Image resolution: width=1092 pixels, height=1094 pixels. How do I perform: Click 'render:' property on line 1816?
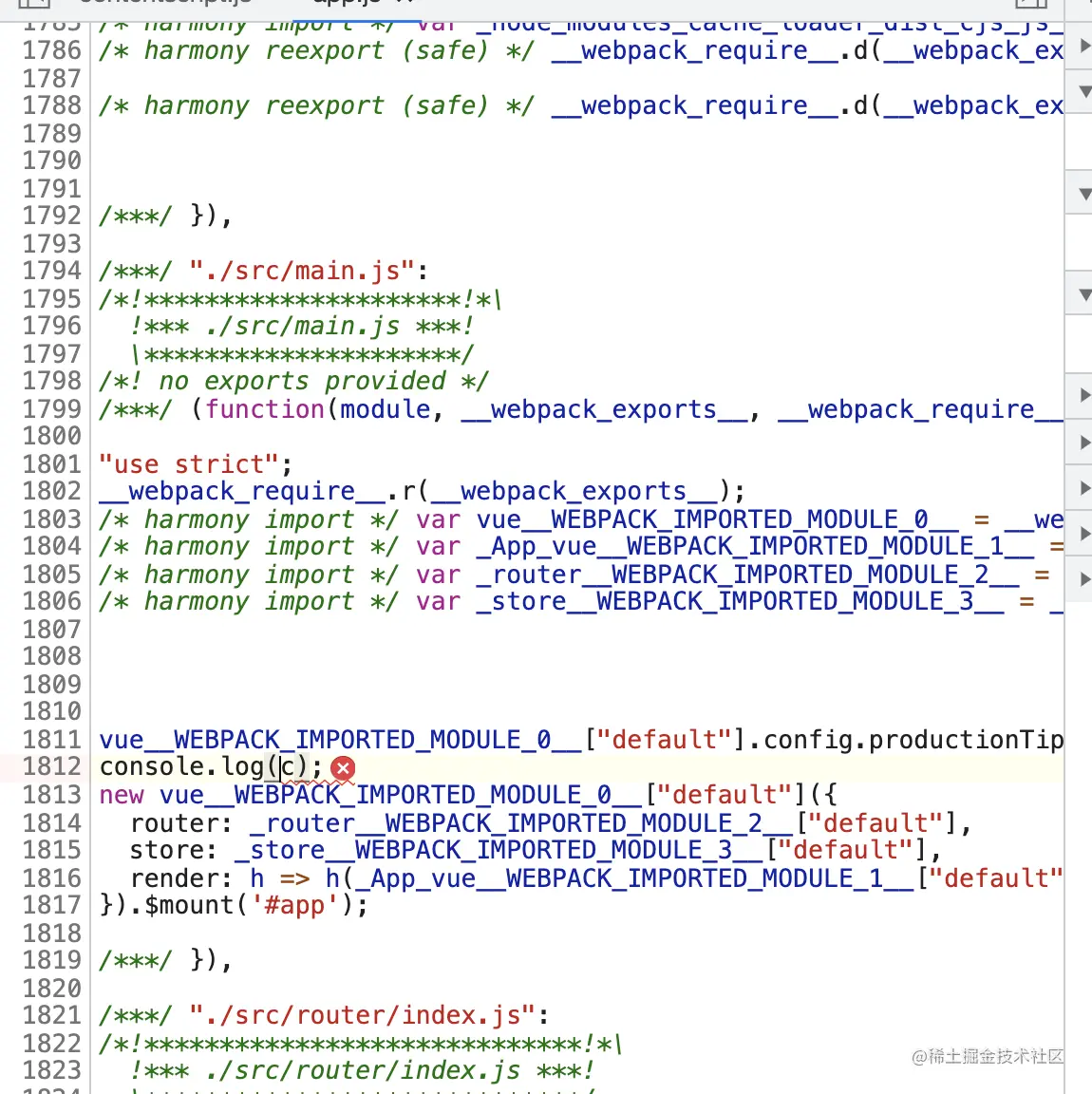180,878
